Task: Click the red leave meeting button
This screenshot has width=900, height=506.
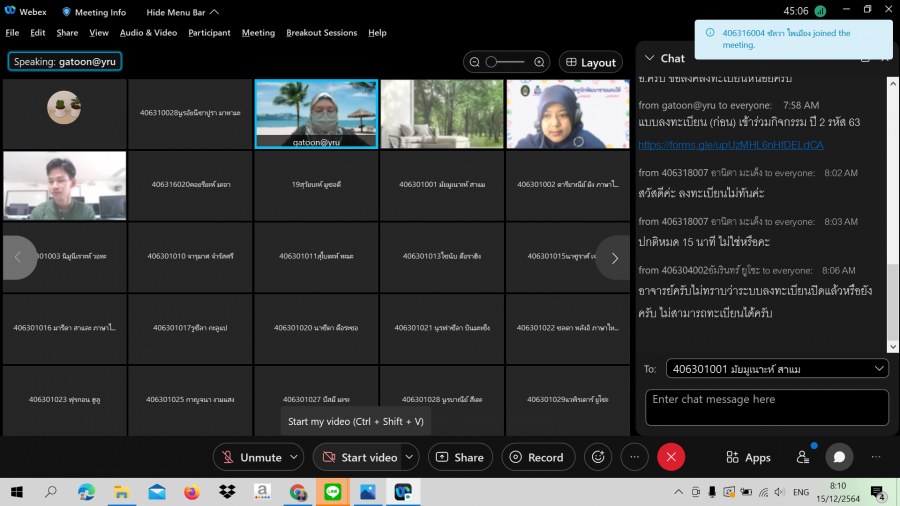Action: click(671, 457)
